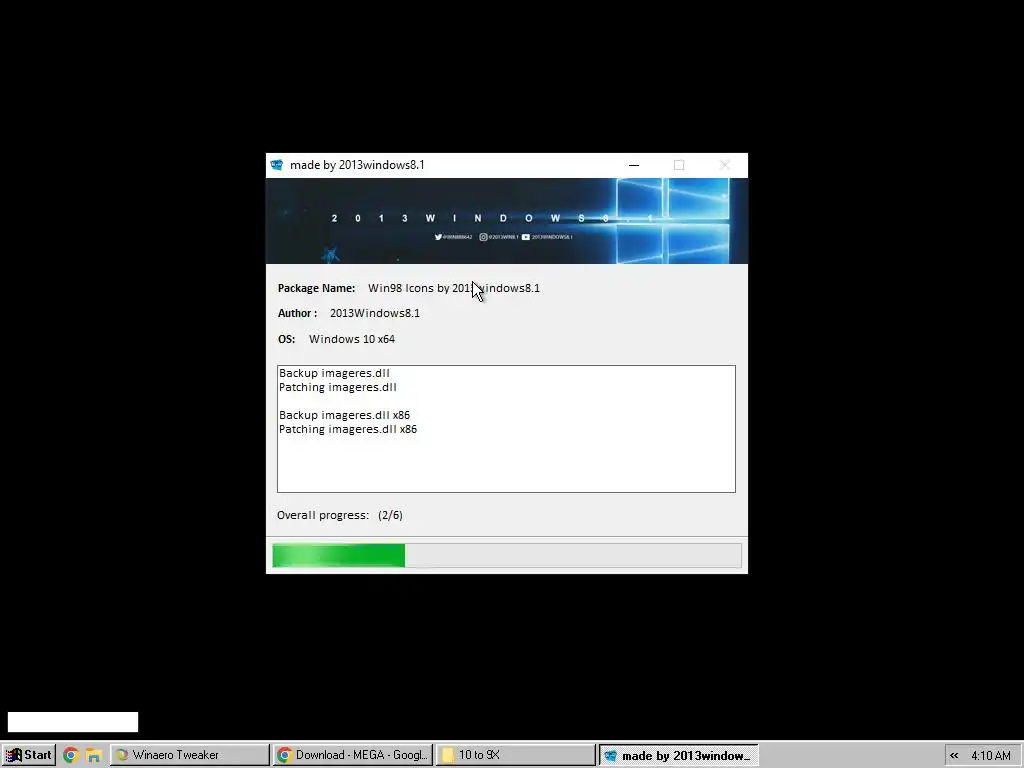Viewport: 1024px width, 768px height.
Task: Click log line "Patching imageres.dll x86"
Action: (347, 429)
